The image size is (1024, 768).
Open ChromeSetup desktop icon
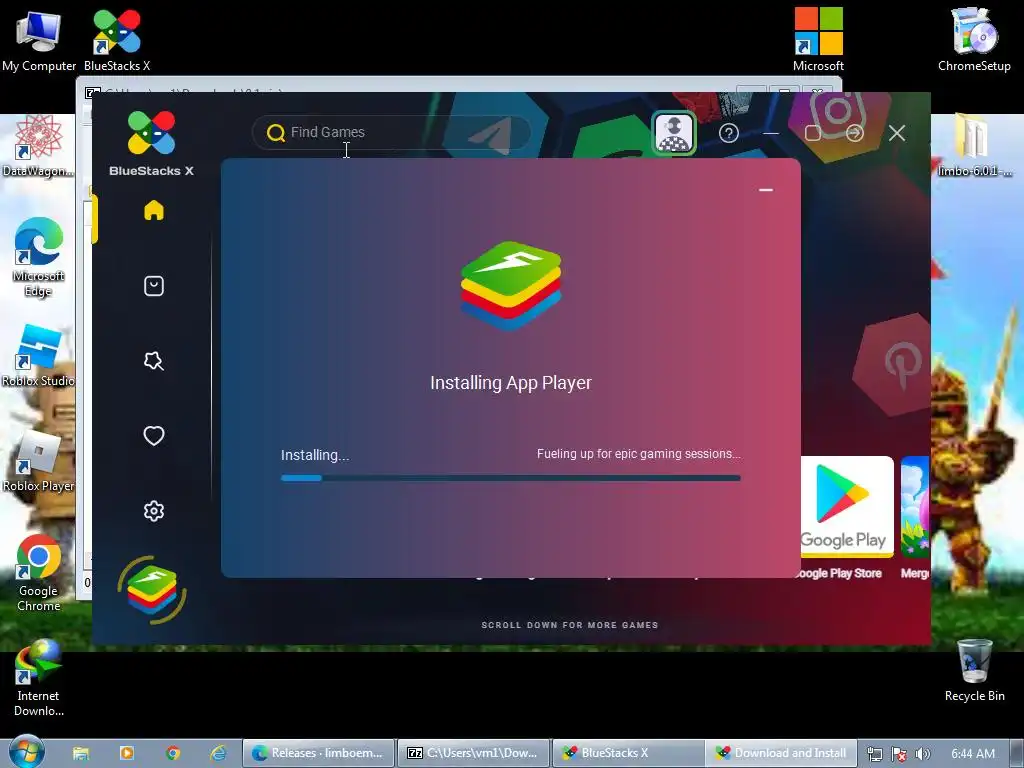tap(974, 40)
